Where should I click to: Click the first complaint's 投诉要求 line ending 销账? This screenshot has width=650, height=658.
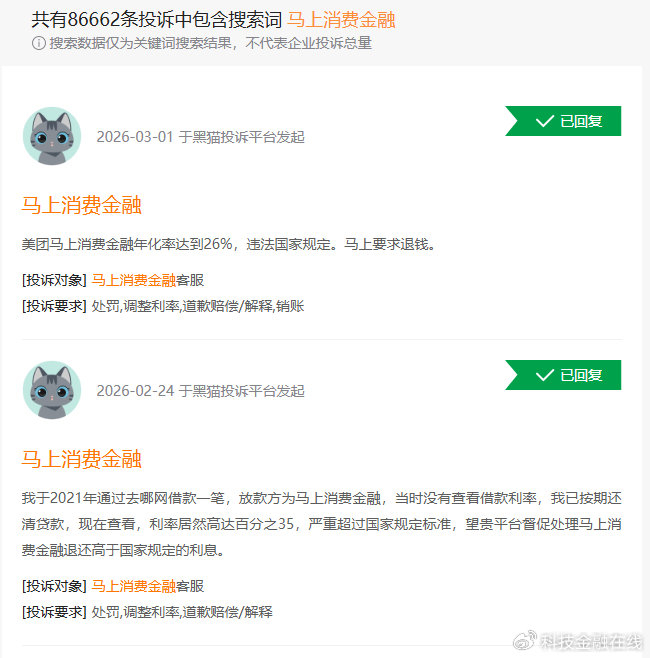click(x=163, y=306)
